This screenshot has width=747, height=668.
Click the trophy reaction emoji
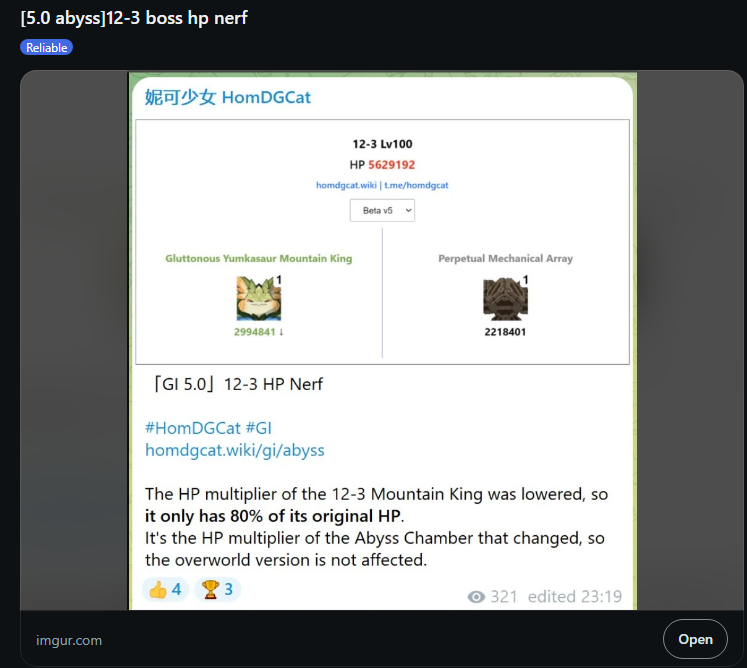[210, 589]
